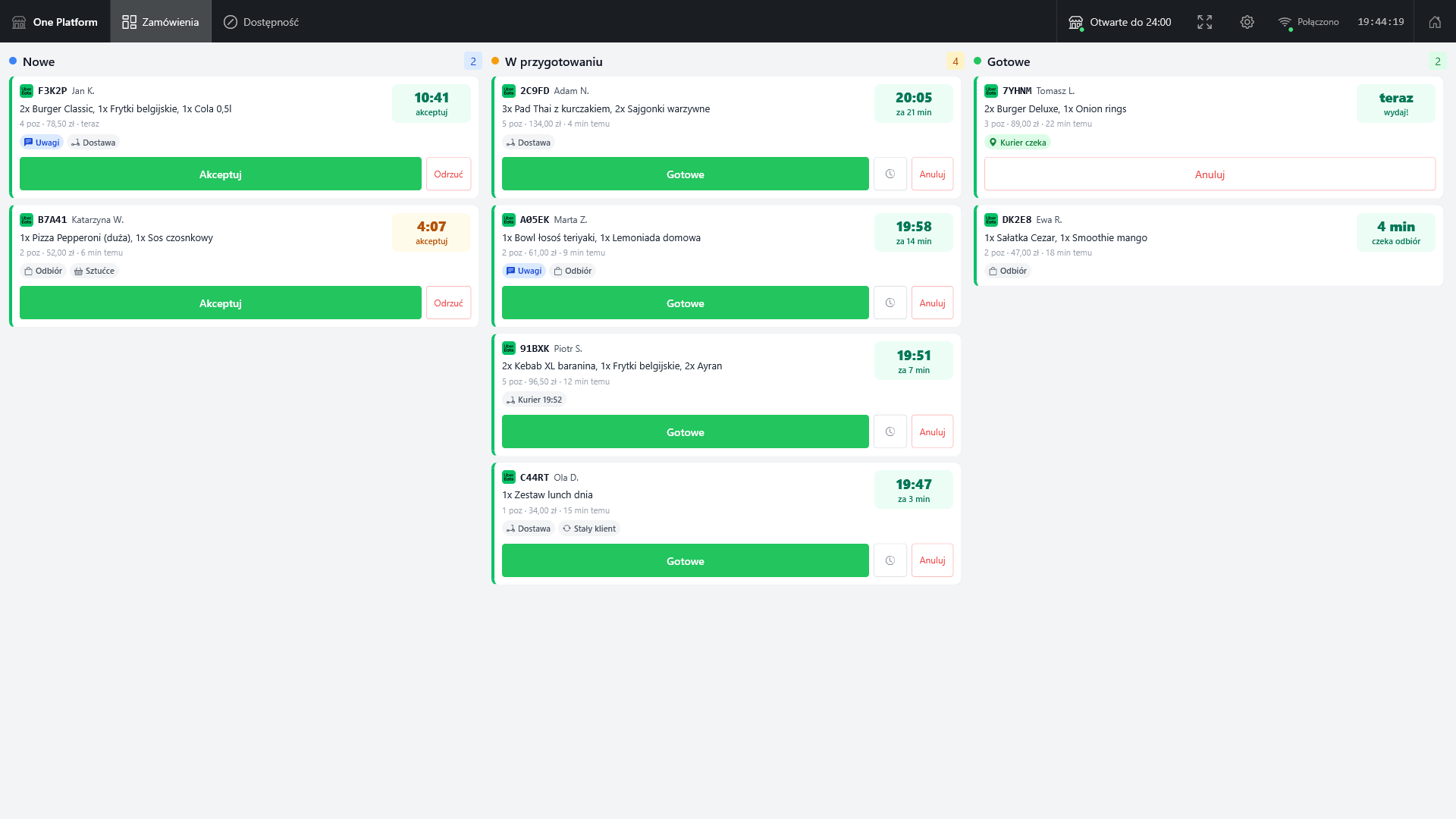Reject order B7A41 with Odrzuć
This screenshot has height=819, width=1456.
point(448,303)
